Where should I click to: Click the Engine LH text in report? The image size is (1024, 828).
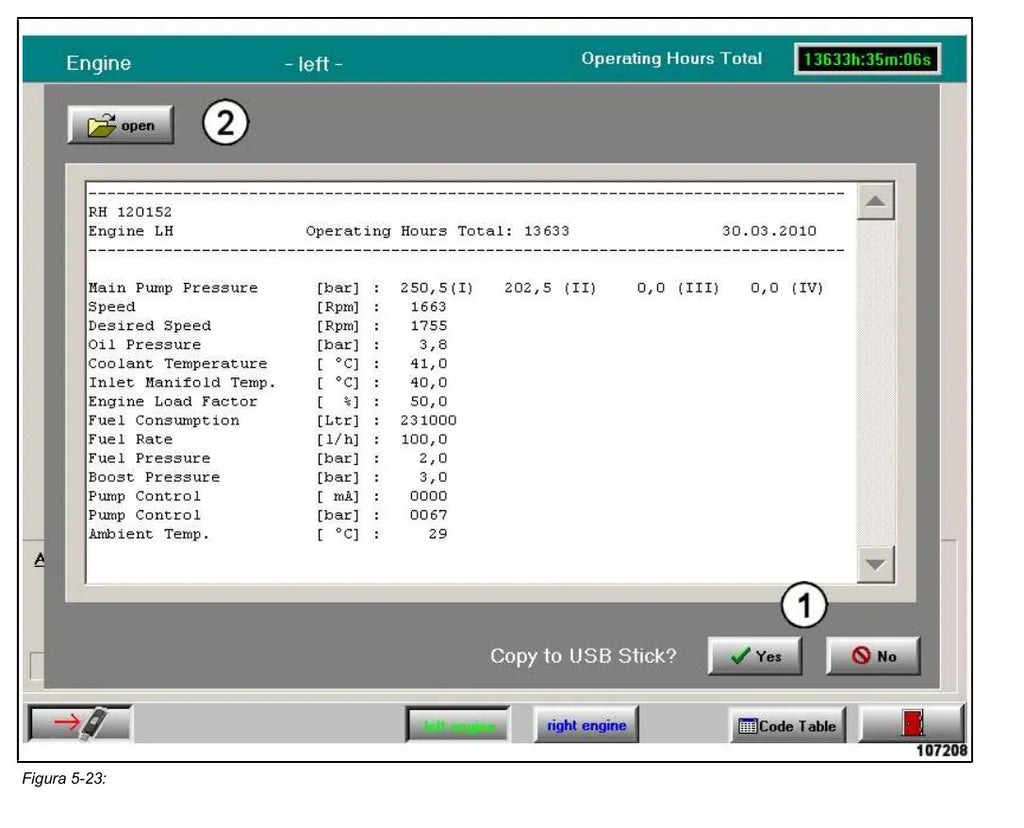pyautogui.click(x=131, y=231)
